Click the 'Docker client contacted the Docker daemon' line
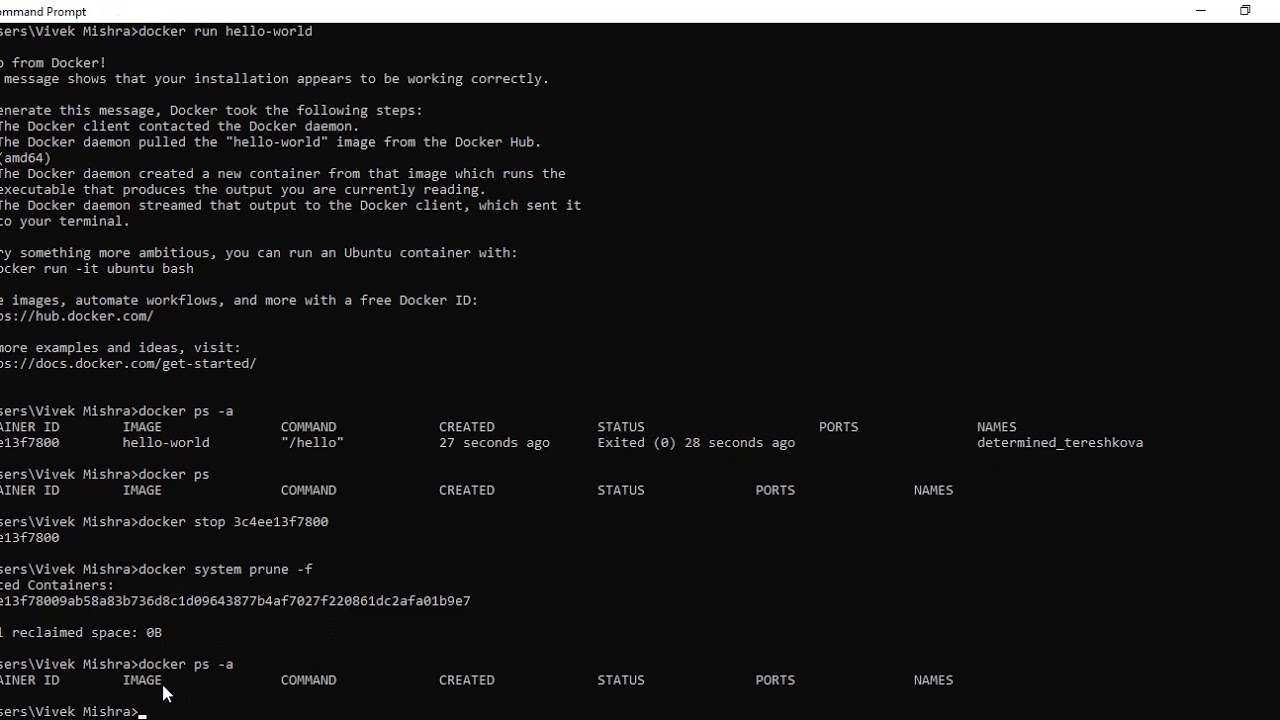 coord(179,126)
